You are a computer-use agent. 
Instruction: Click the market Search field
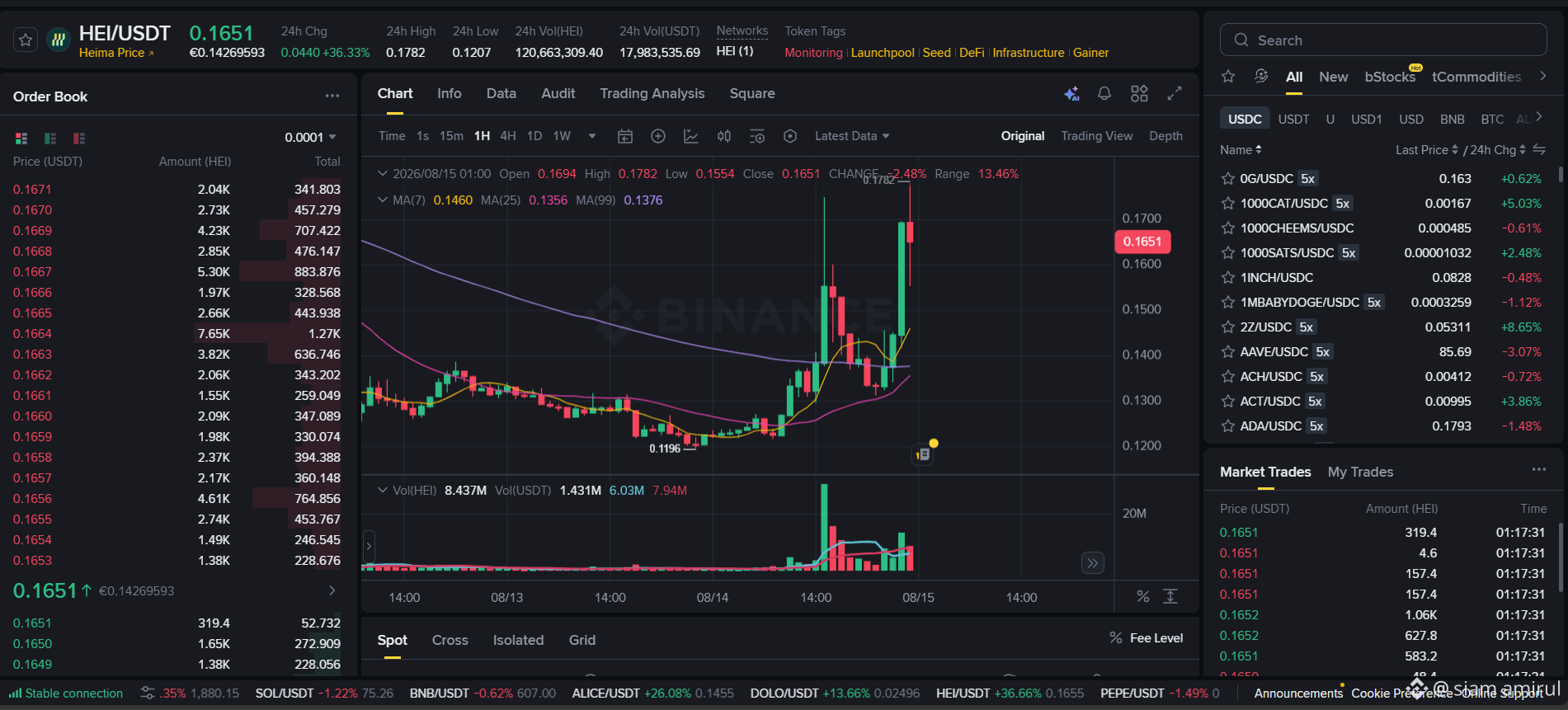1383,40
